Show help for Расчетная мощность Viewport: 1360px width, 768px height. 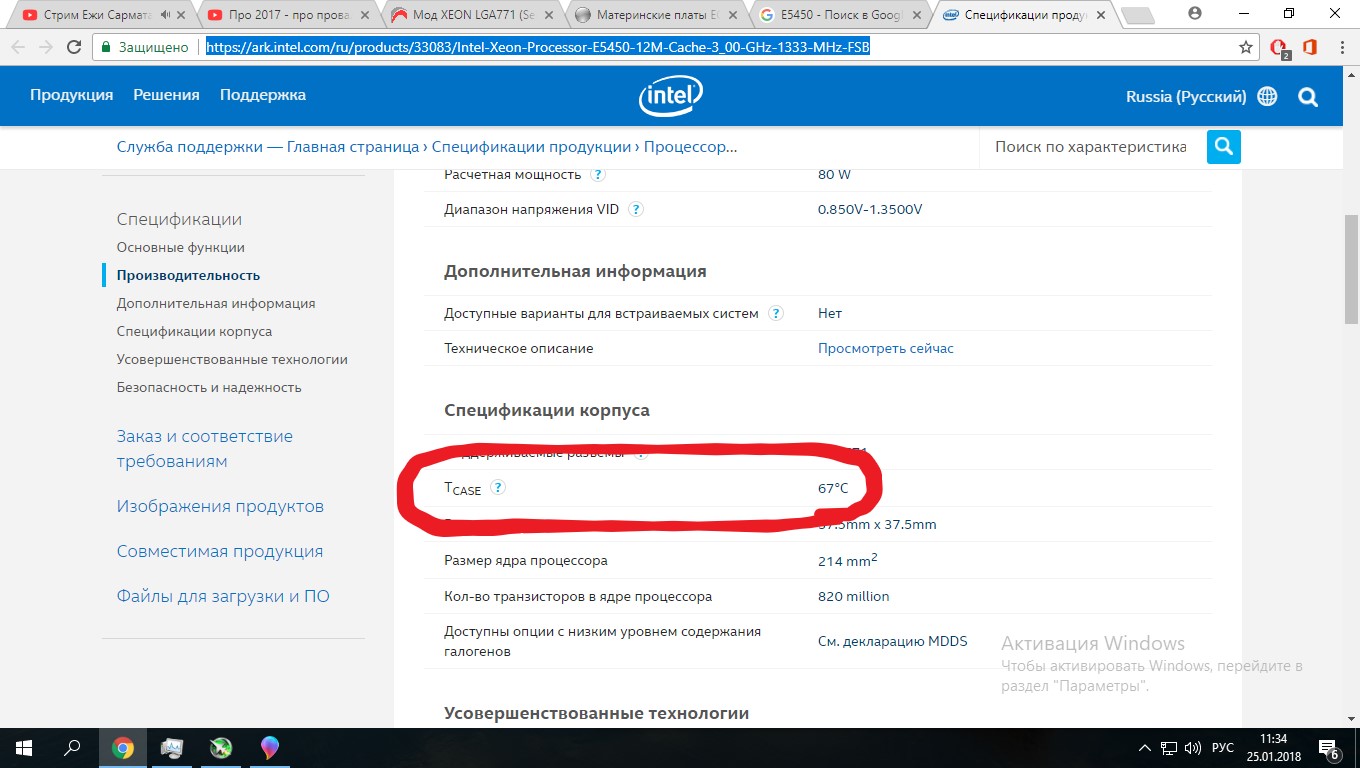(598, 174)
